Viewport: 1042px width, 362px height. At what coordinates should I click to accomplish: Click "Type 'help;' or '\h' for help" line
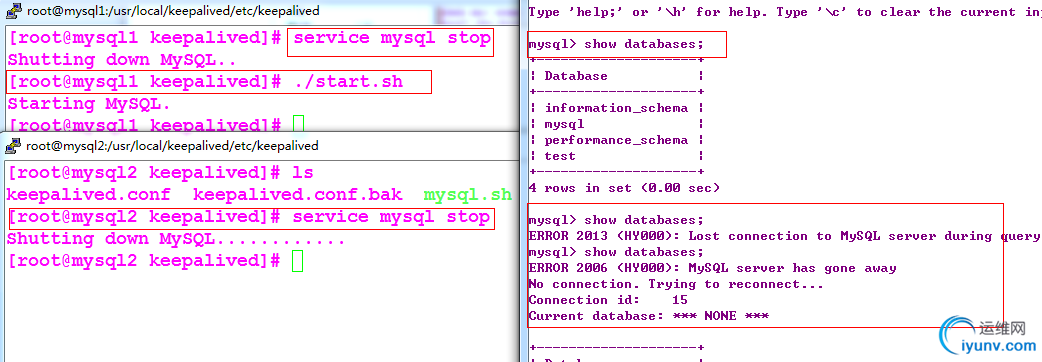[784, 12]
